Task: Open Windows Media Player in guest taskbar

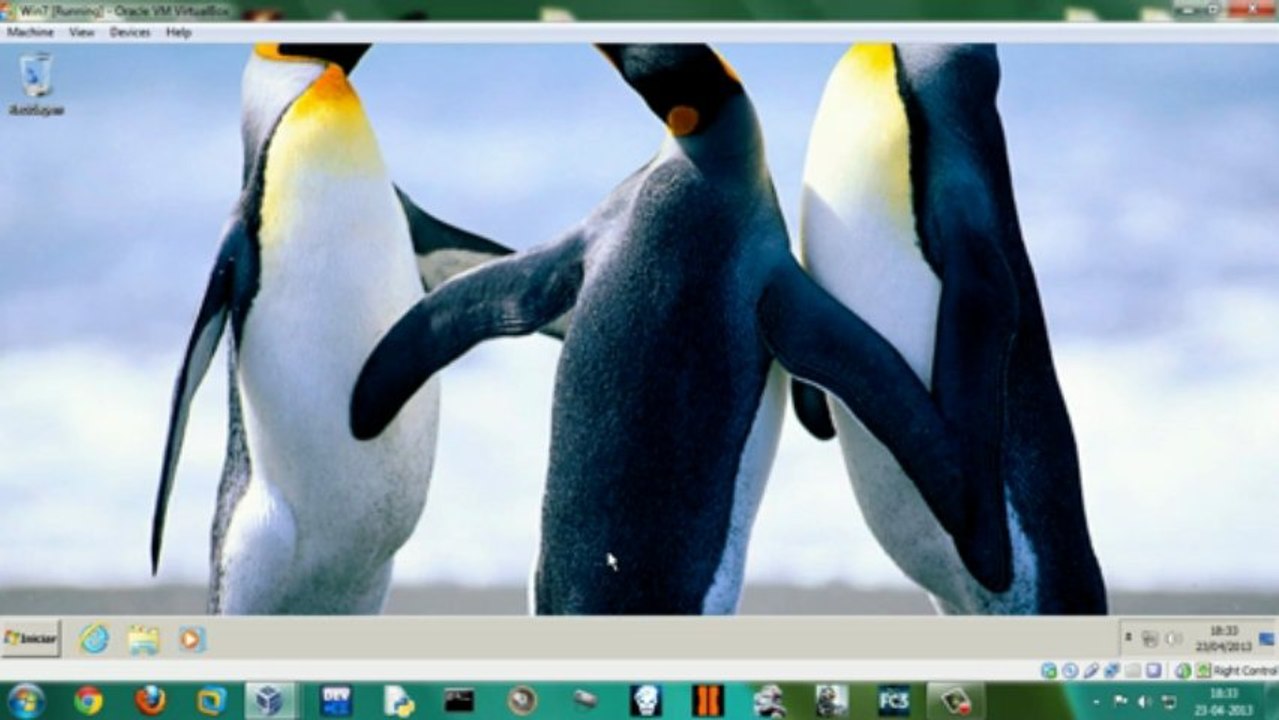Action: click(191, 639)
